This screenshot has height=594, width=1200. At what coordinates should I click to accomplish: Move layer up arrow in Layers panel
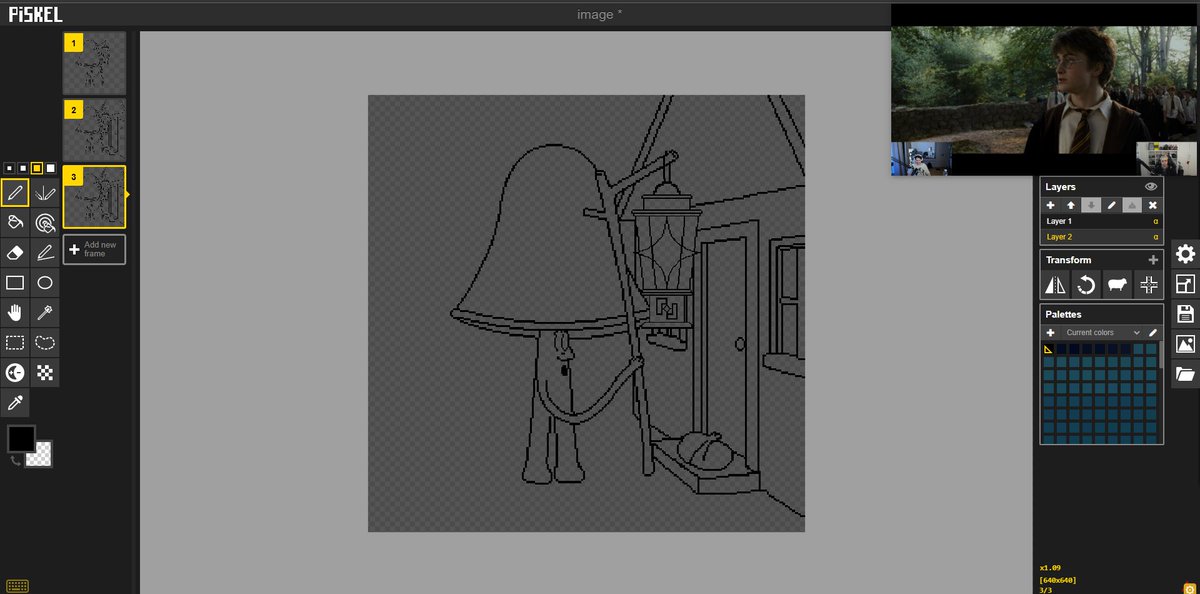(1071, 205)
